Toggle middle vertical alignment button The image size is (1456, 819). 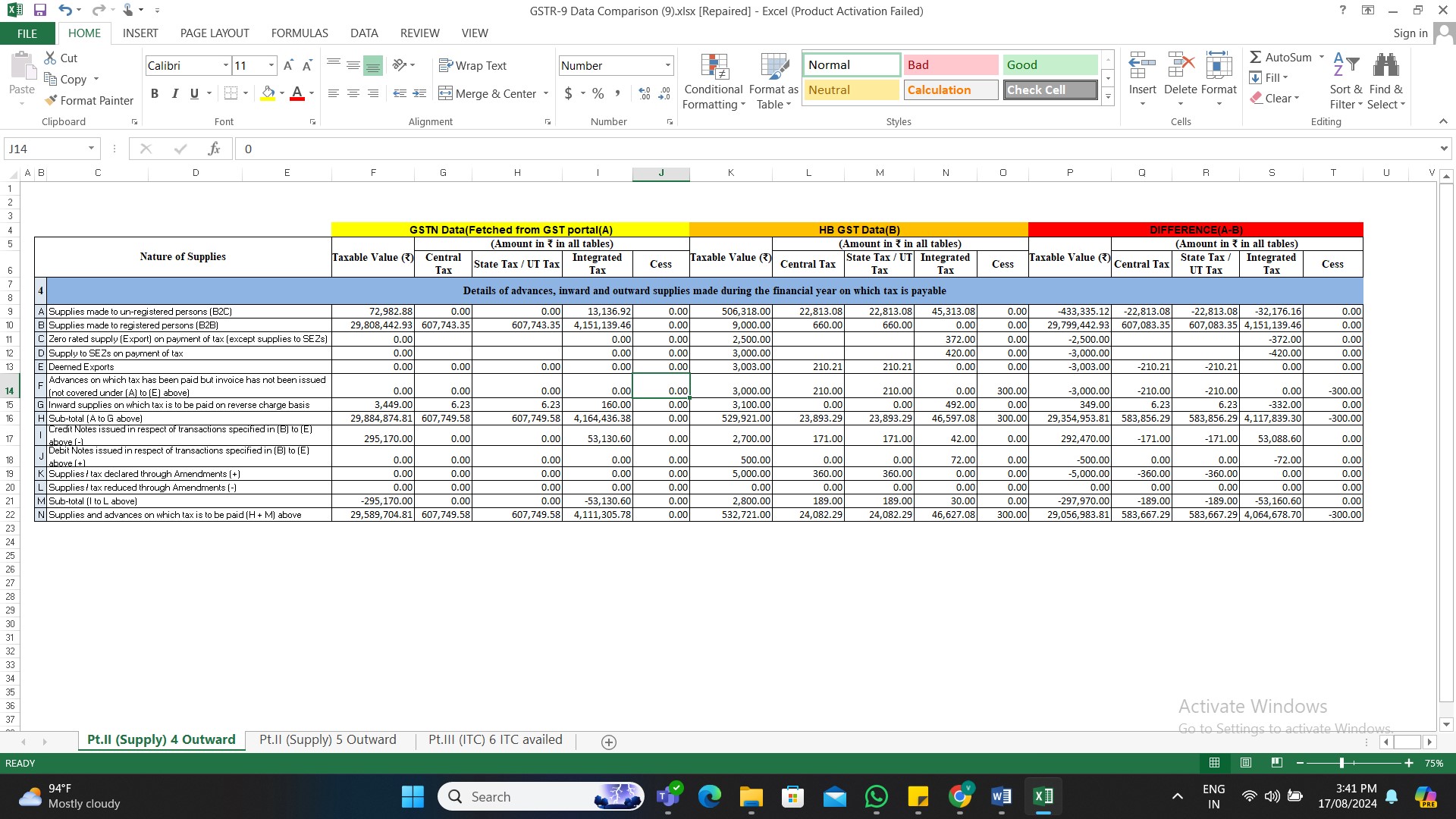tap(353, 66)
